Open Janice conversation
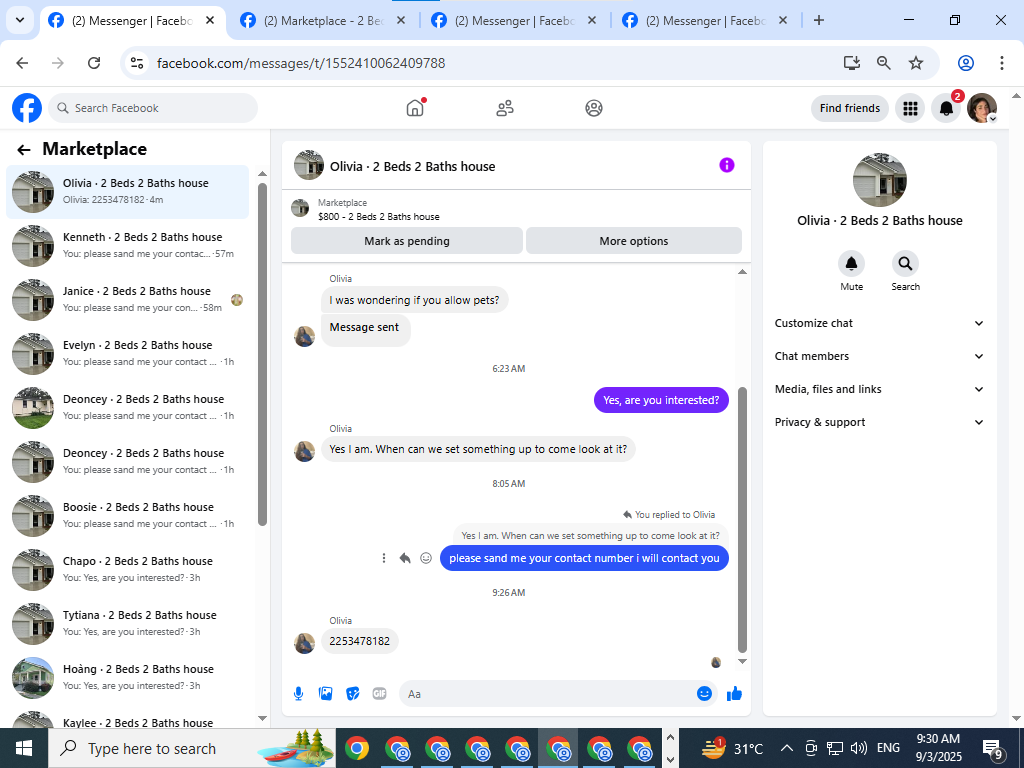Image resolution: width=1024 pixels, height=768 pixels. pos(127,300)
